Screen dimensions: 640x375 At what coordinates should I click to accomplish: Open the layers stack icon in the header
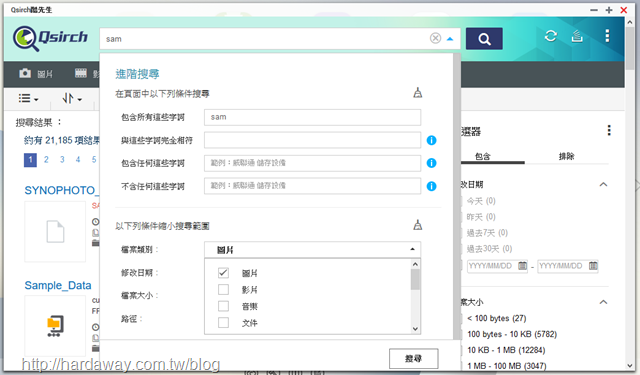[x=577, y=36]
